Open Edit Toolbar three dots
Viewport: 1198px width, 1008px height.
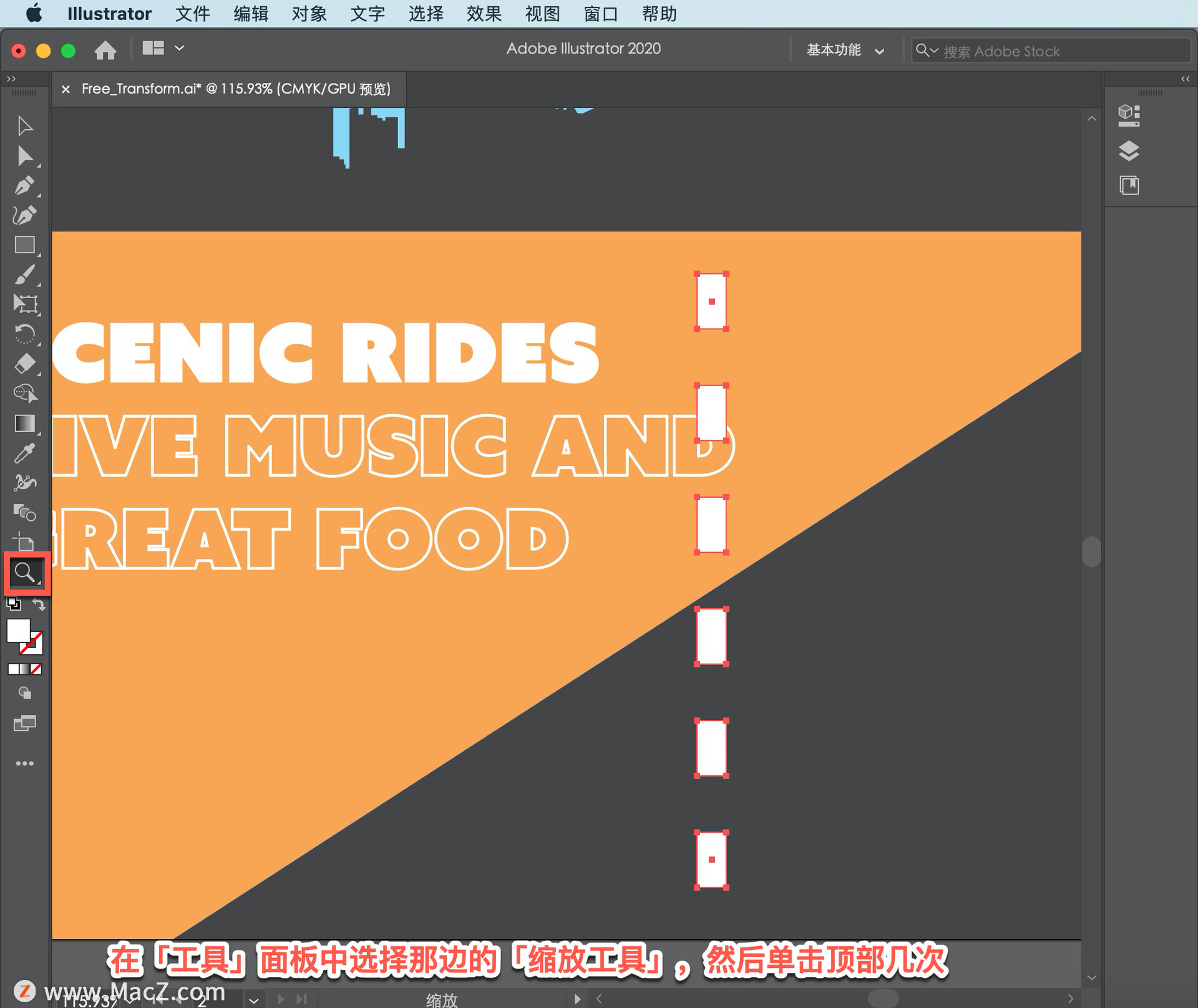25,763
